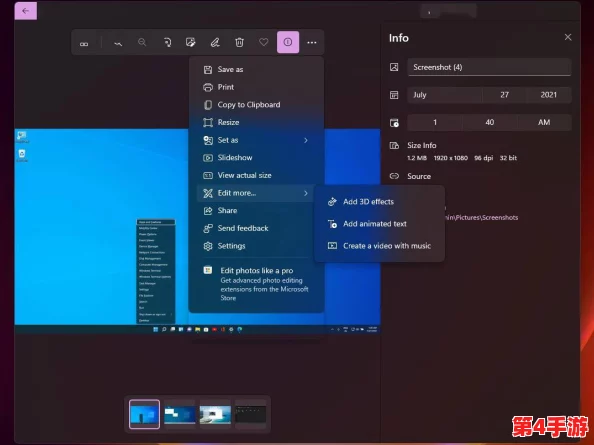Screen dimensions: 594x445
Task: Click the Size Info label
Action: click(x=422, y=145)
